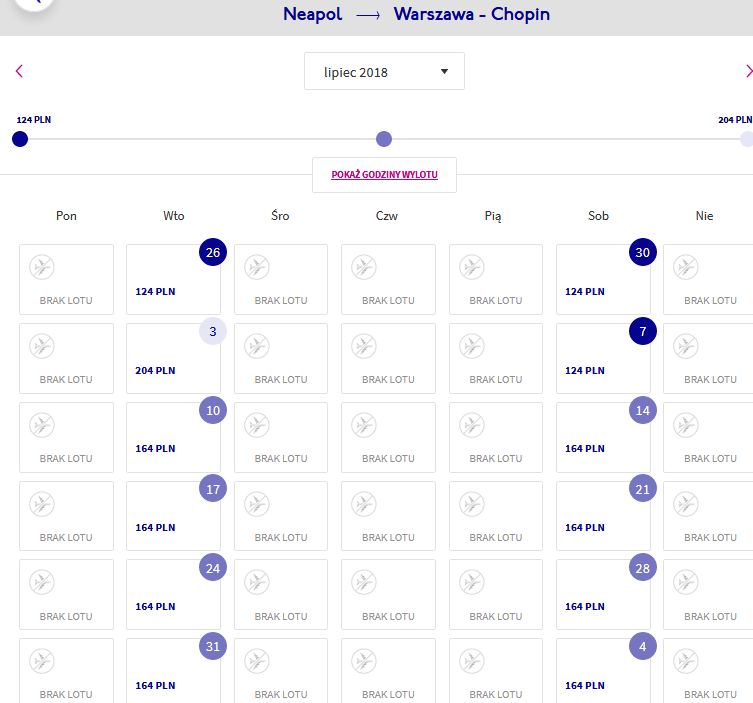The width and height of the screenshot is (753, 703).
Task: Click no-flight plane icon in Friday first row
Action: [x=472, y=267]
